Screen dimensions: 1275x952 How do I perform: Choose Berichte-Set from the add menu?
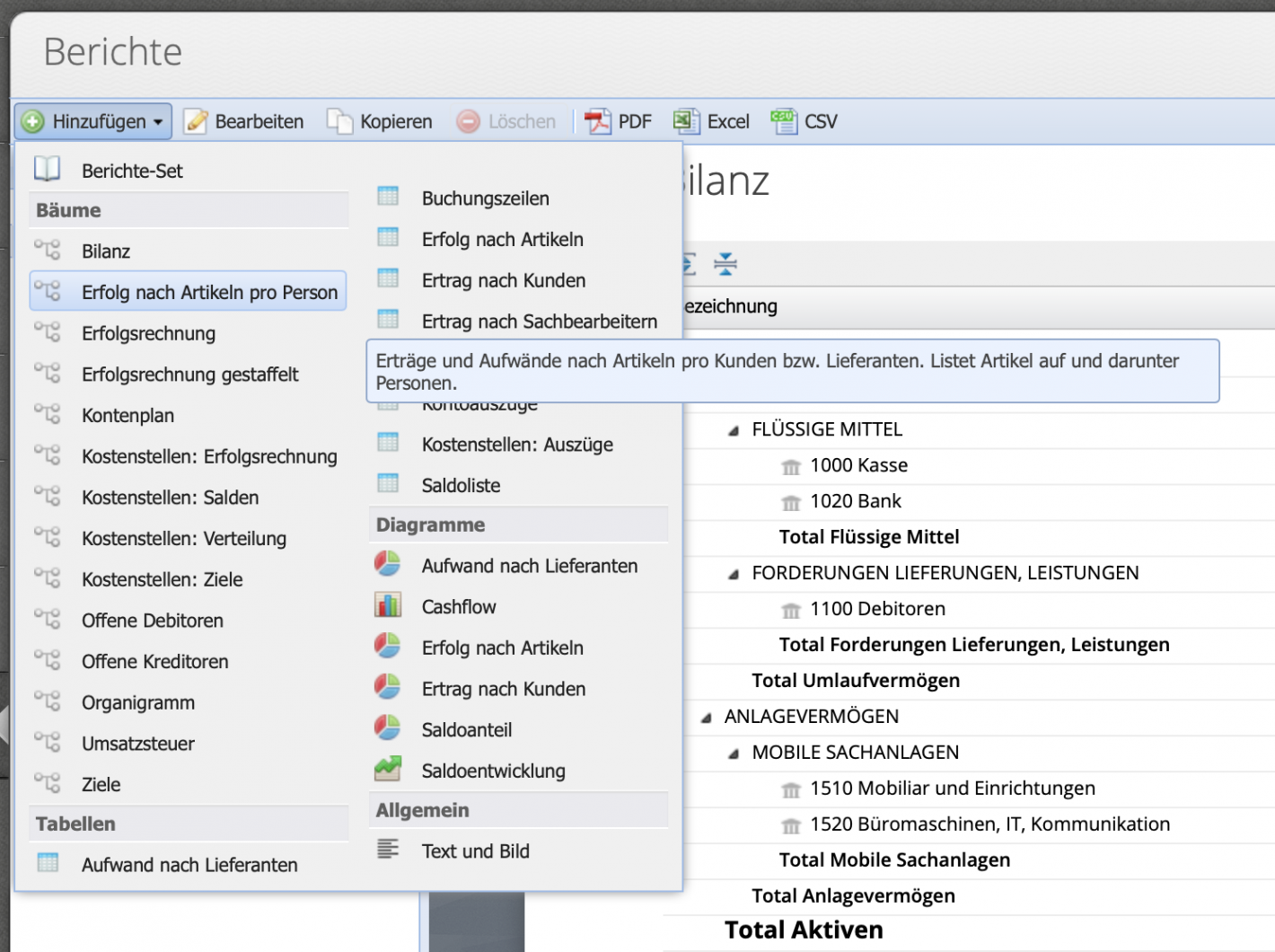132,169
